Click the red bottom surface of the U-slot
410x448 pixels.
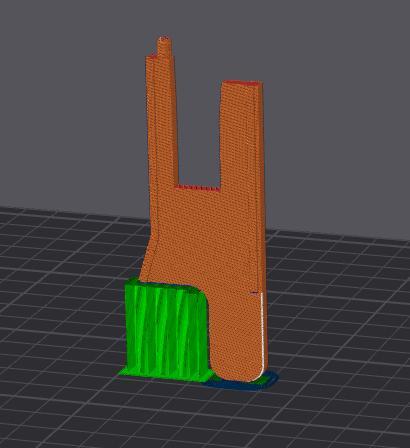(198, 188)
